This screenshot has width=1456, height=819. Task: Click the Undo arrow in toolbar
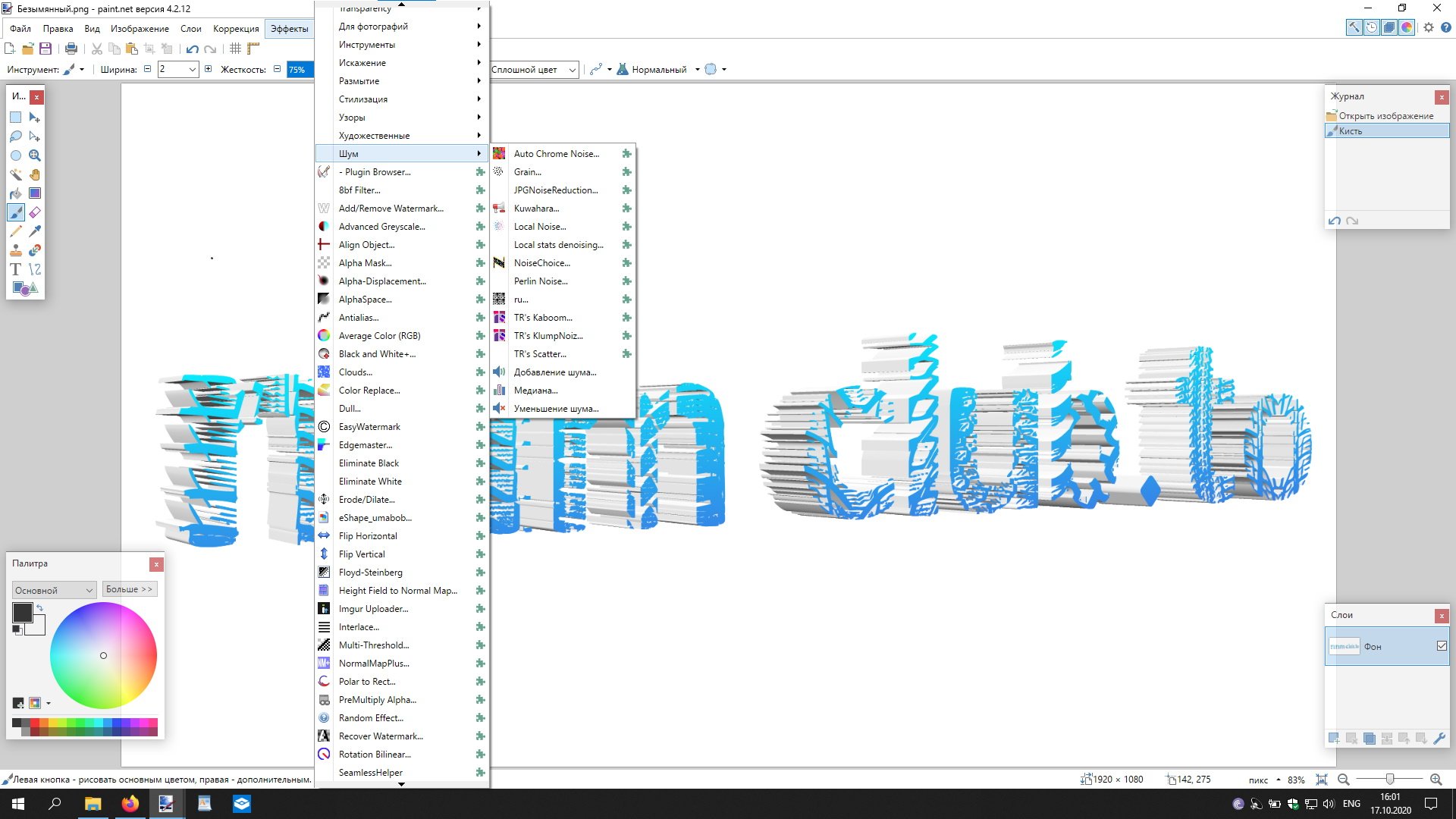pos(193,49)
